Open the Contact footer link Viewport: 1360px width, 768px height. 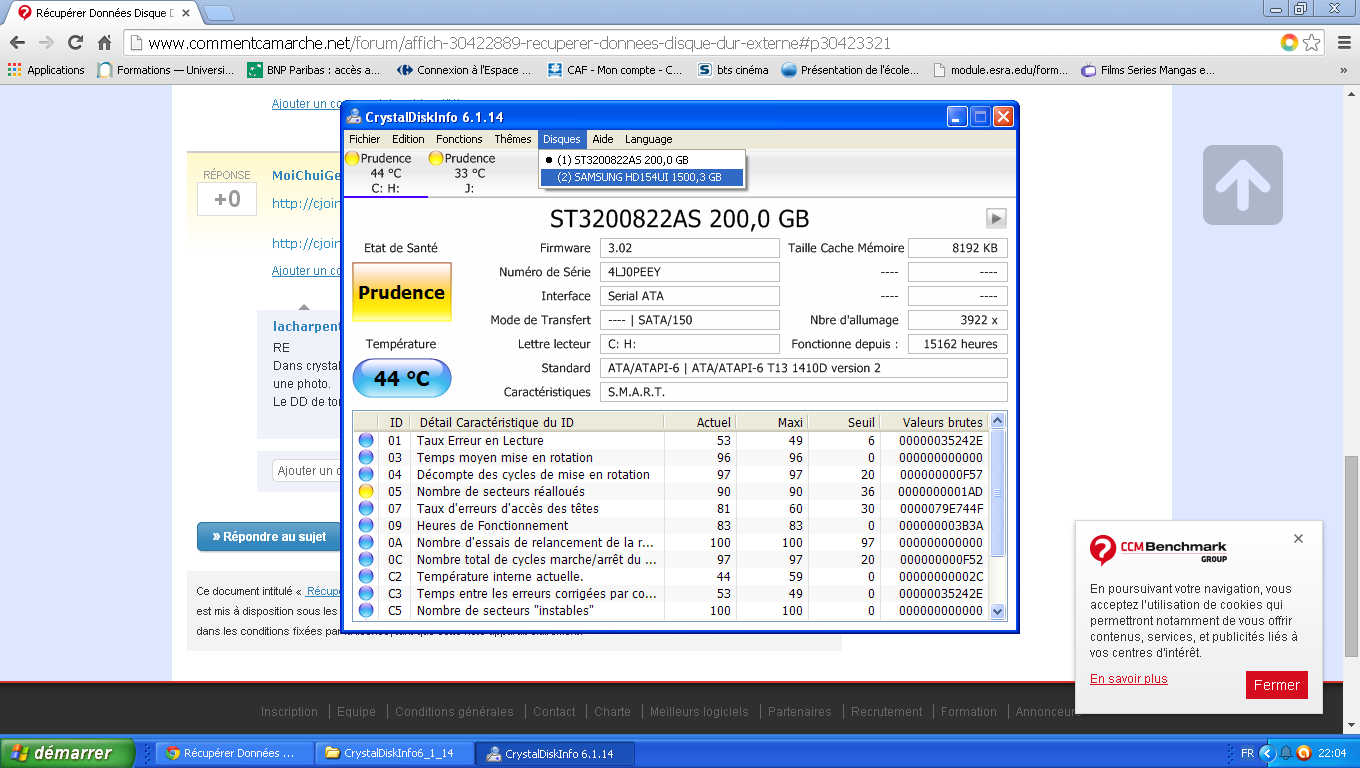coord(554,712)
